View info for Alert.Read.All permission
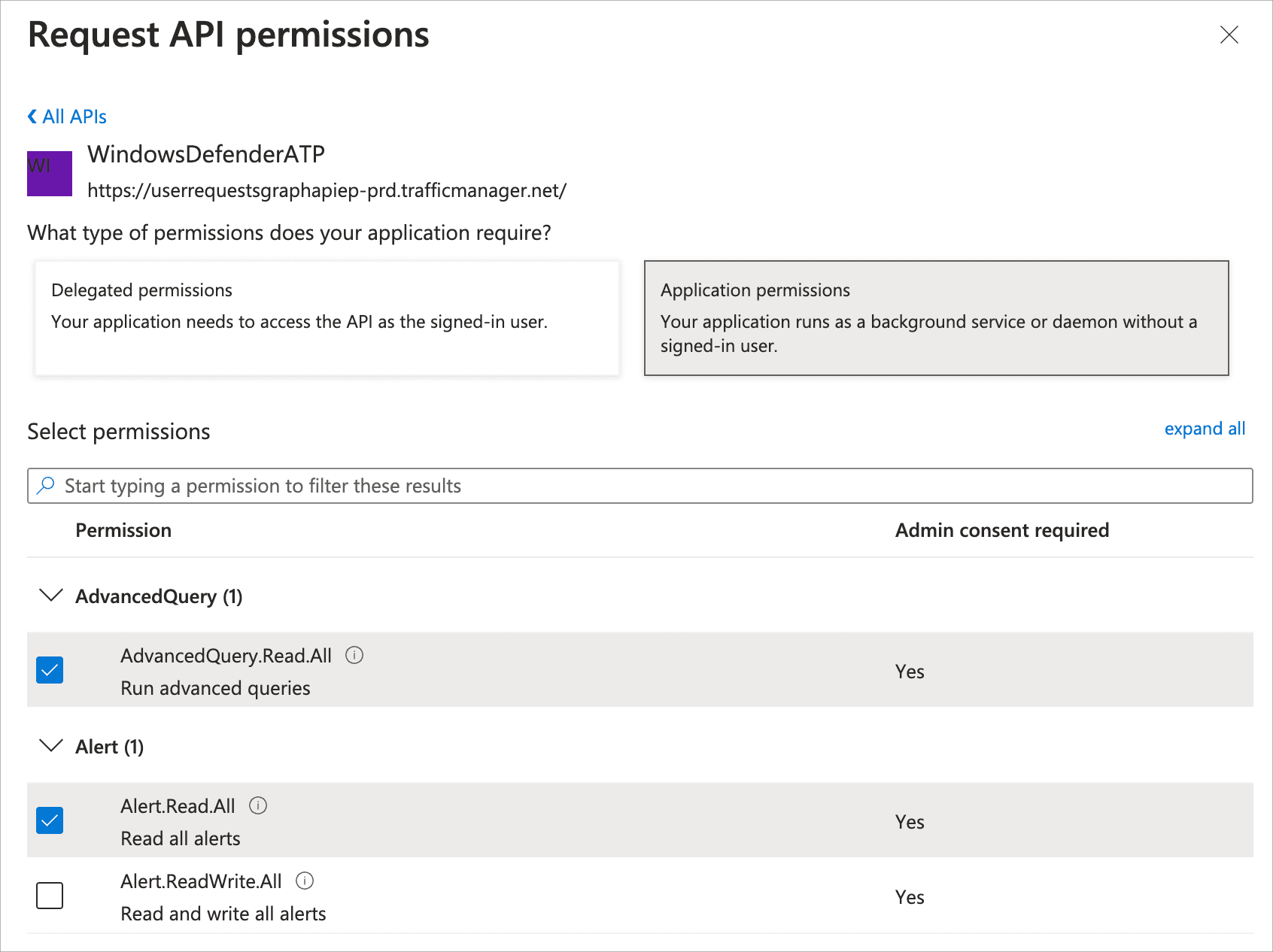This screenshot has width=1273, height=952. (x=257, y=805)
